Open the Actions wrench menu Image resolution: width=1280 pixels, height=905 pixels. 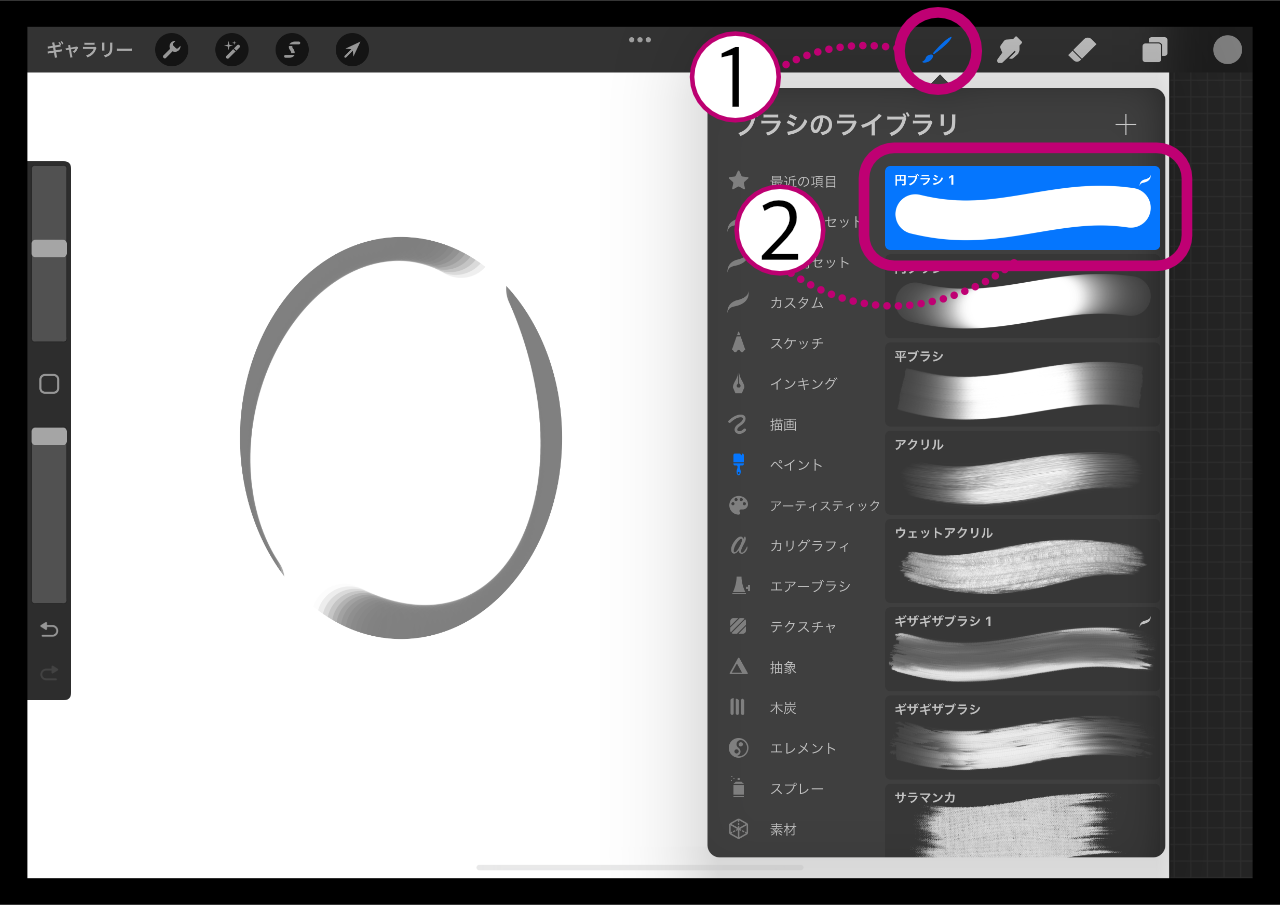(x=172, y=50)
